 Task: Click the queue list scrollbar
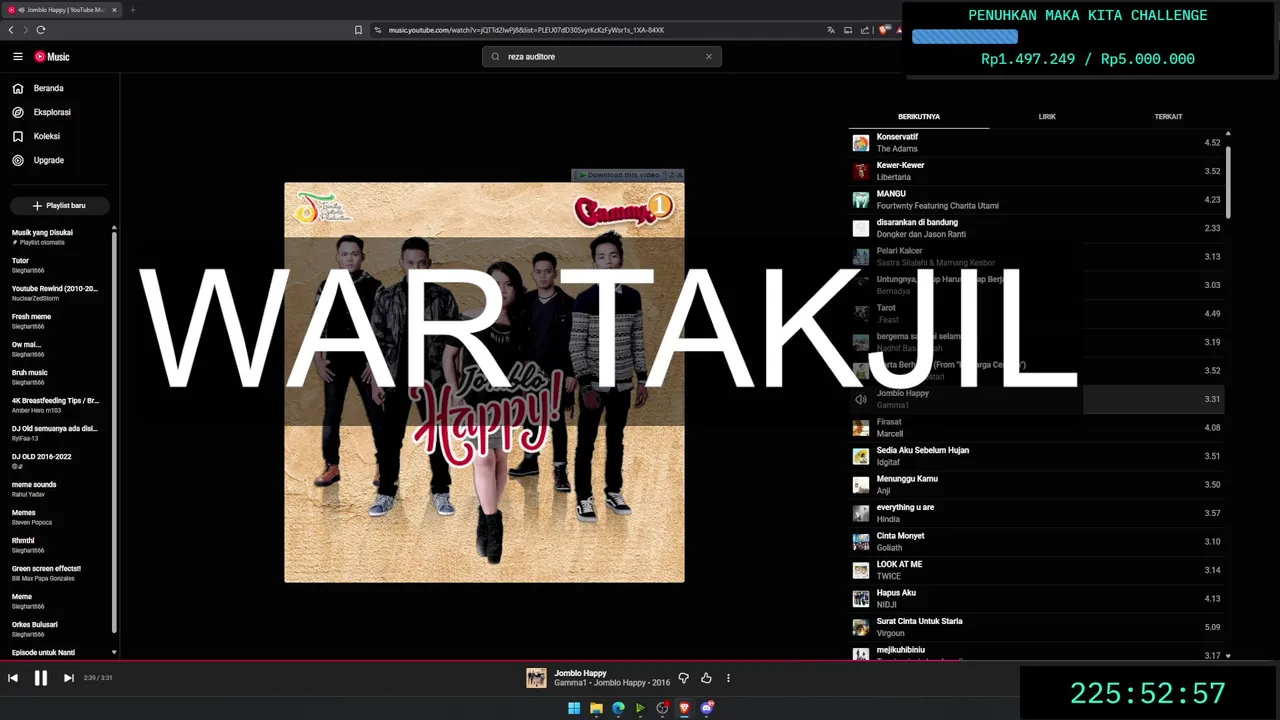1228,180
